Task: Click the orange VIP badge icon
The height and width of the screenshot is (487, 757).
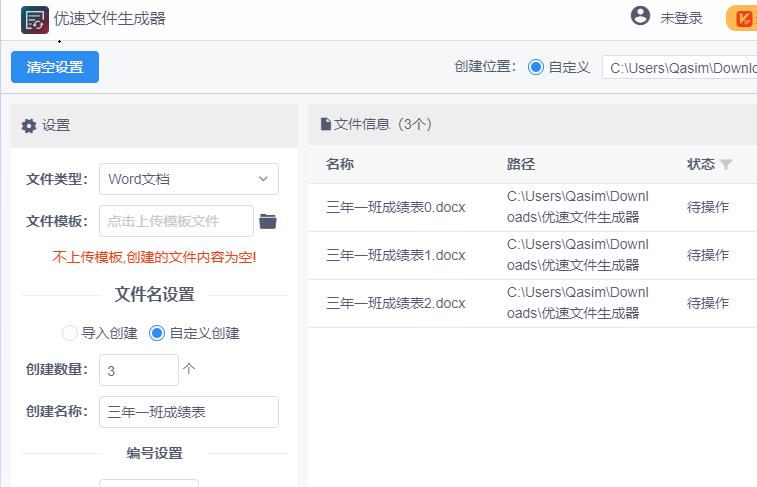Action: (x=741, y=18)
